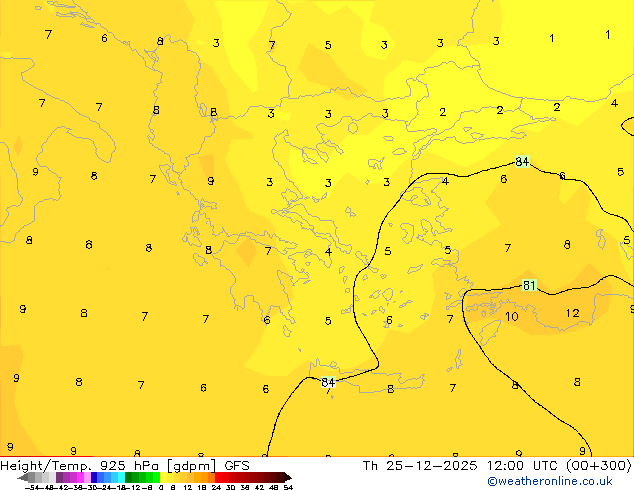Click the GFS model label
Image resolution: width=634 pixels, height=490 pixels.
[x=237, y=466]
